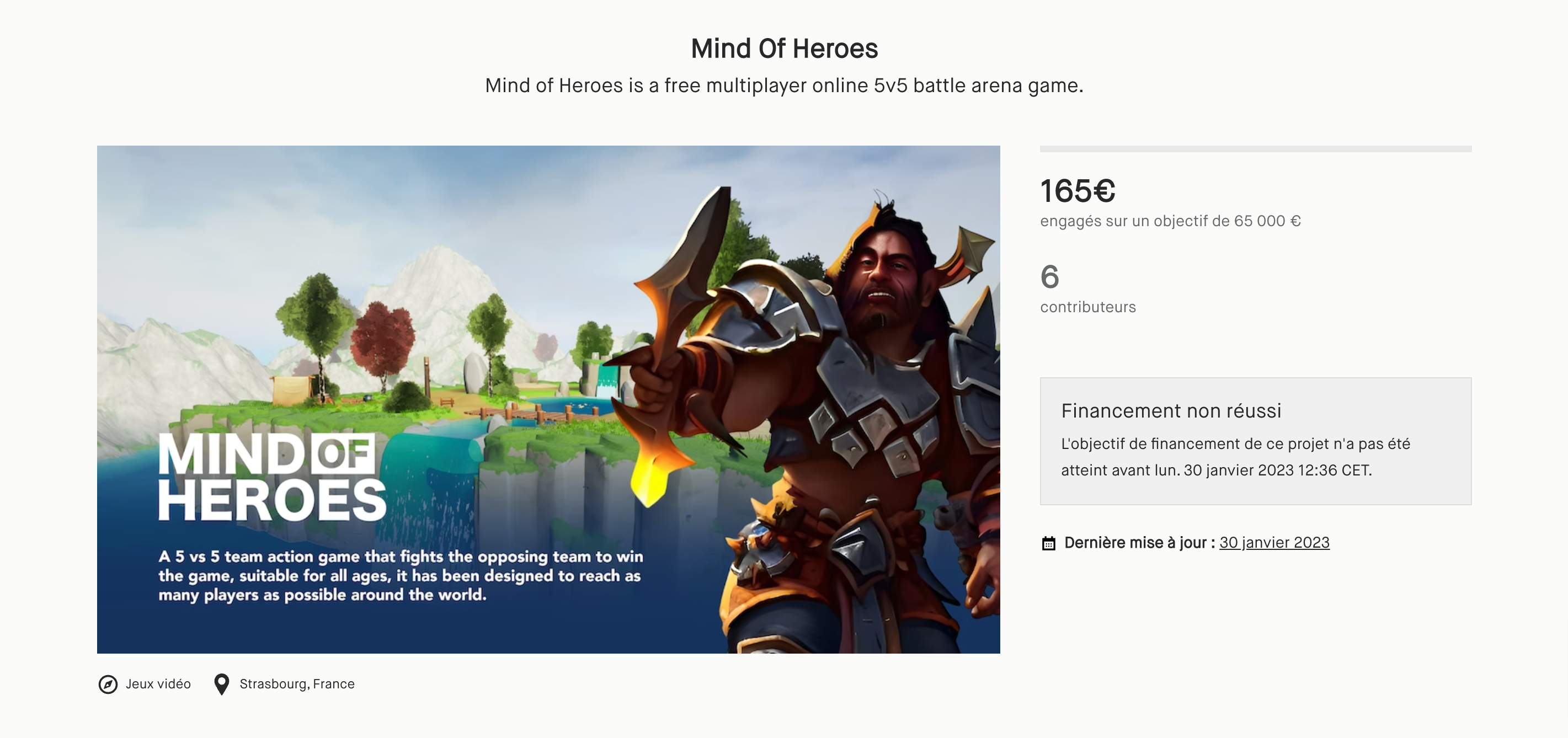1568x738 pixels.
Task: Click the contributeurs label
Action: pyautogui.click(x=1088, y=307)
